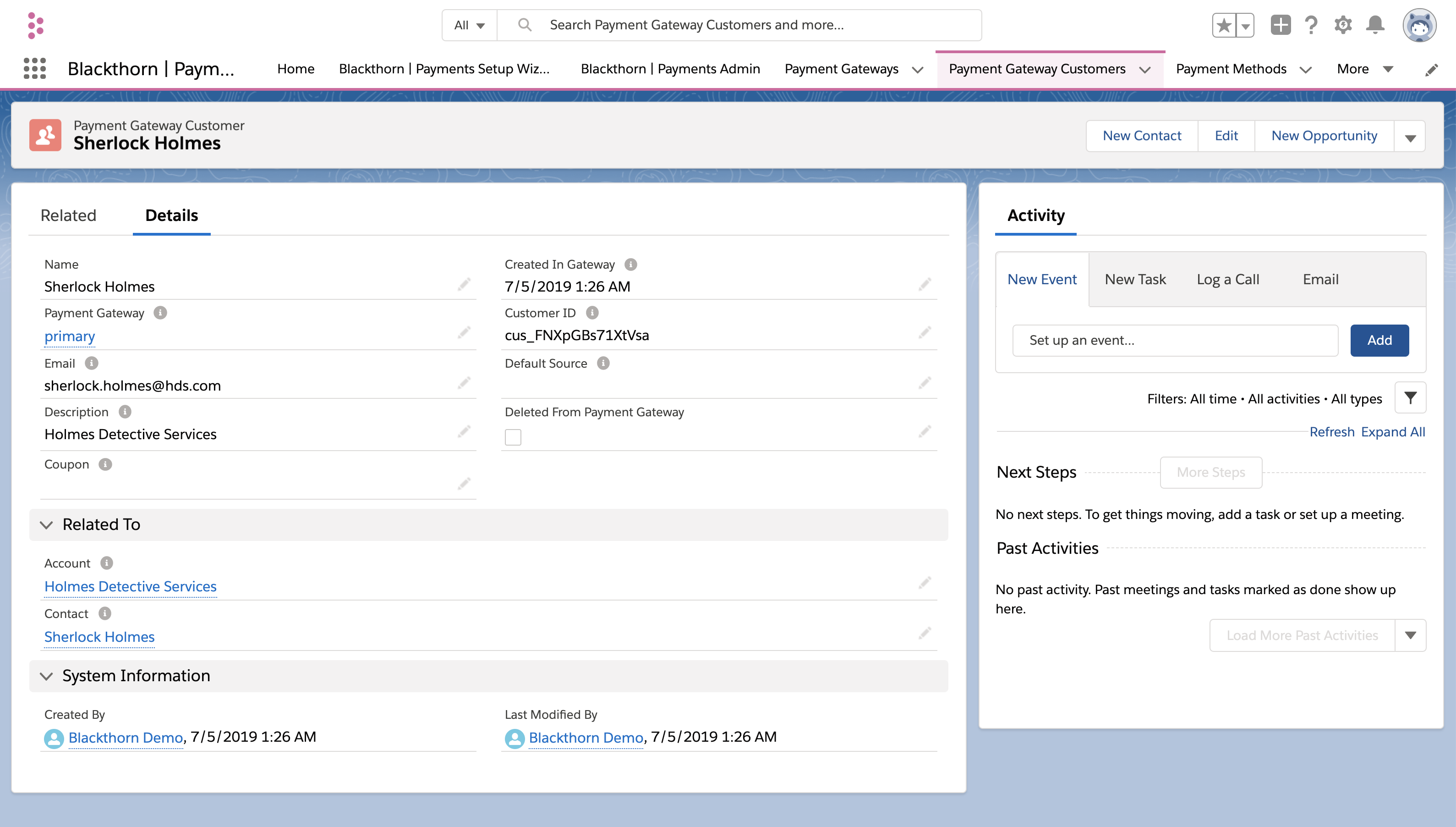This screenshot has width=1456, height=827.
Task: Show info tooltip for Default Source
Action: coord(603,363)
